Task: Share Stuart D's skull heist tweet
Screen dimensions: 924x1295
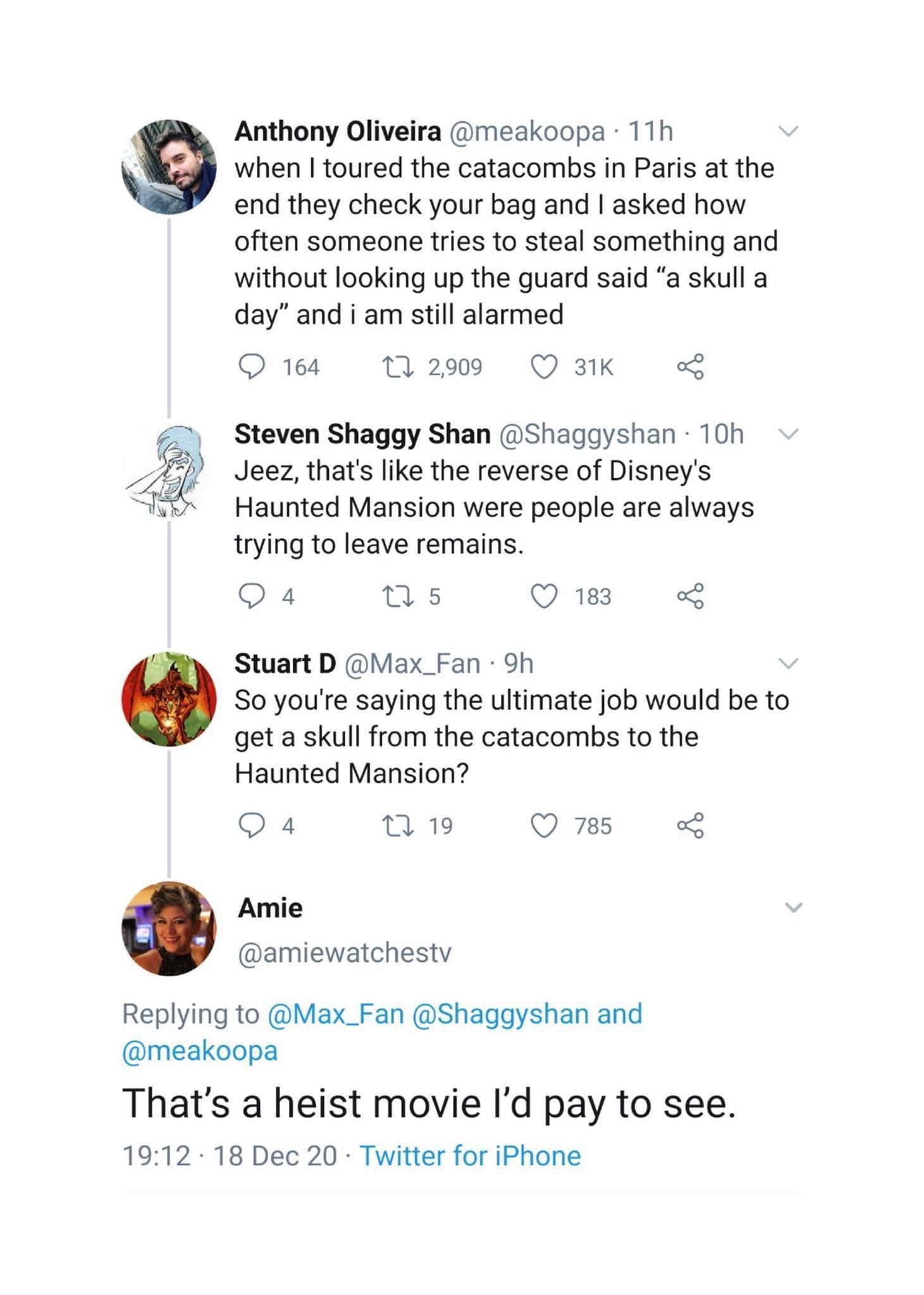Action: click(x=690, y=826)
